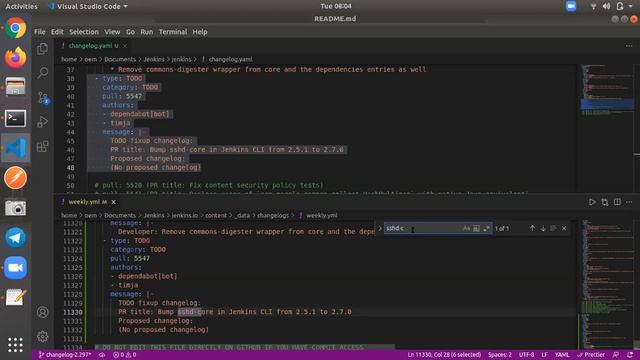640x360 pixels.
Task: Show Applications grid in dock
Action: 16,345
